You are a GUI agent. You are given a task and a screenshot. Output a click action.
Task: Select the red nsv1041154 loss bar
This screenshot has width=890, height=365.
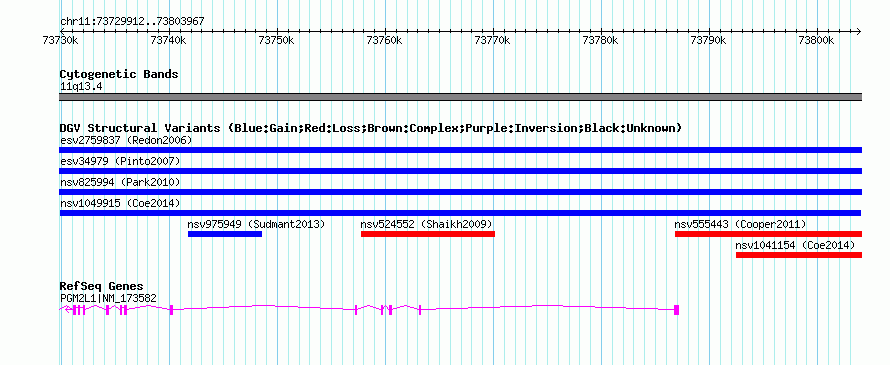tap(799, 255)
